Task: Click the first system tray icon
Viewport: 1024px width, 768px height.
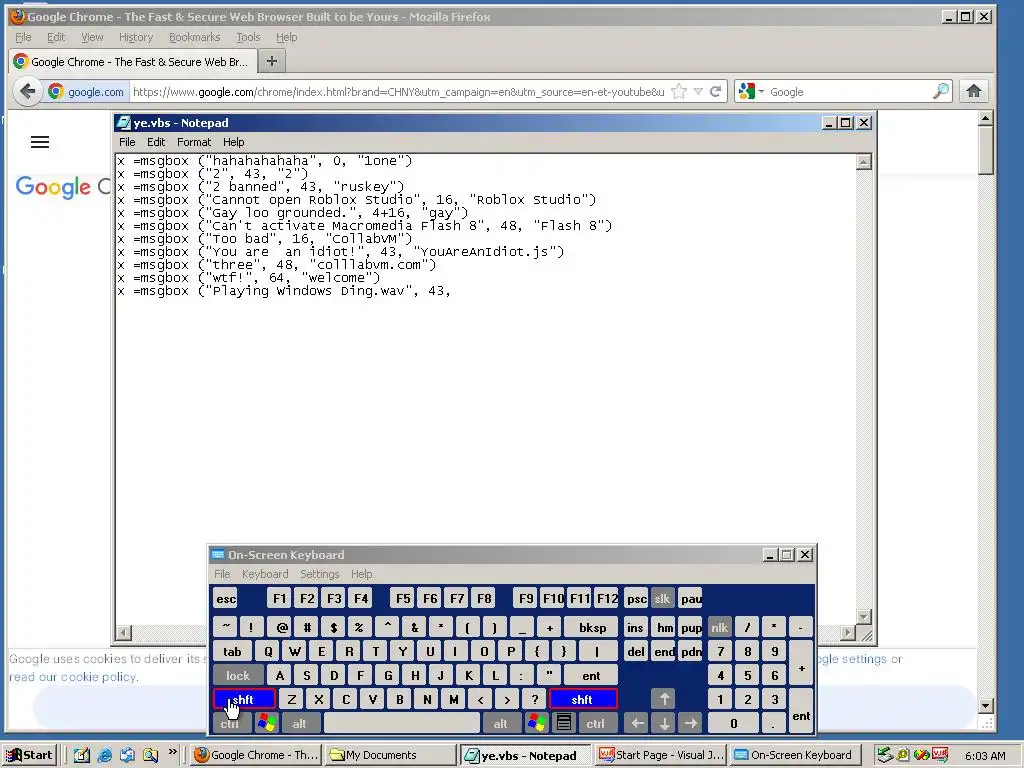Action: pos(884,755)
